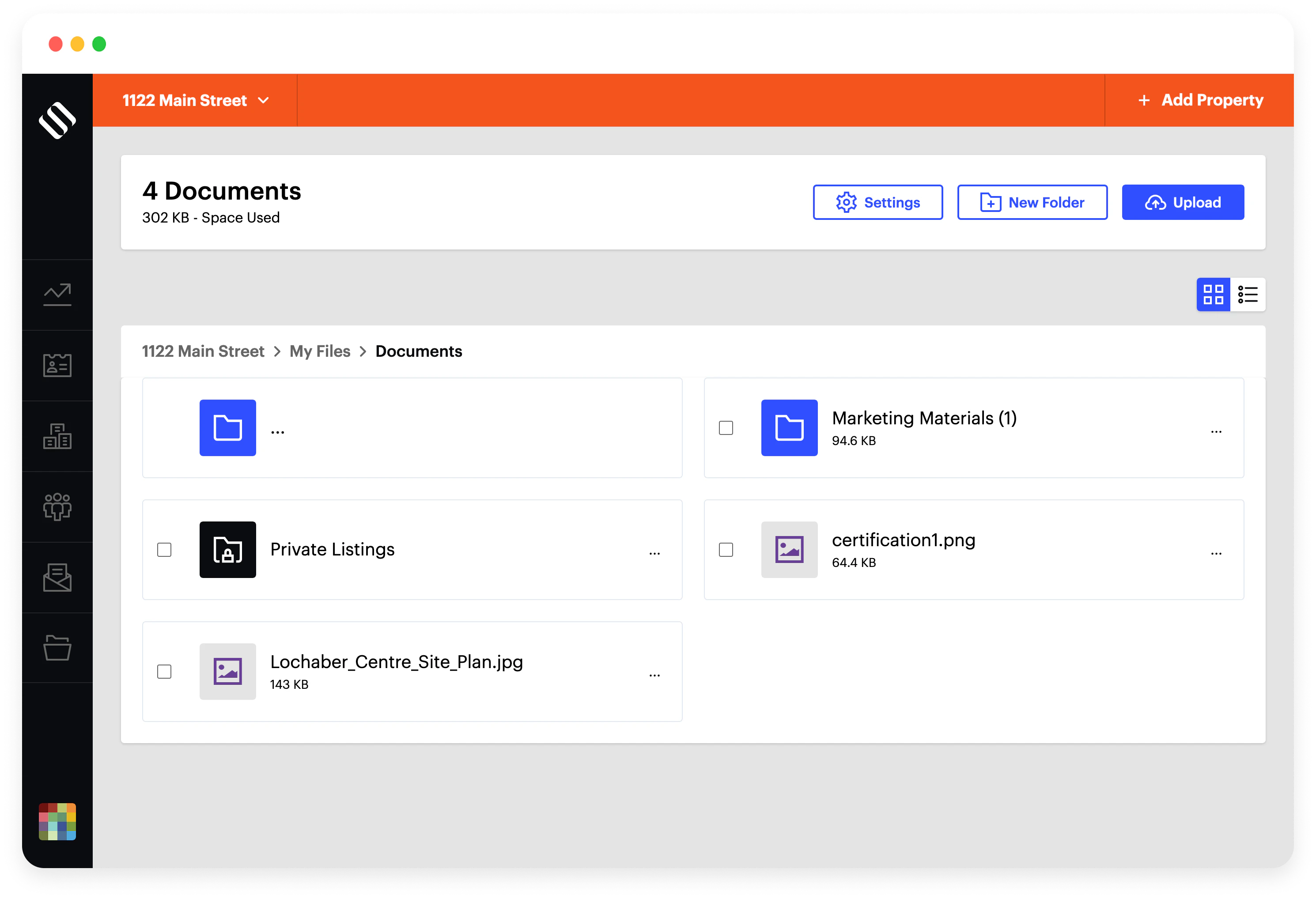1316x899 pixels.
Task: Create a New Folder
Action: point(1032,202)
